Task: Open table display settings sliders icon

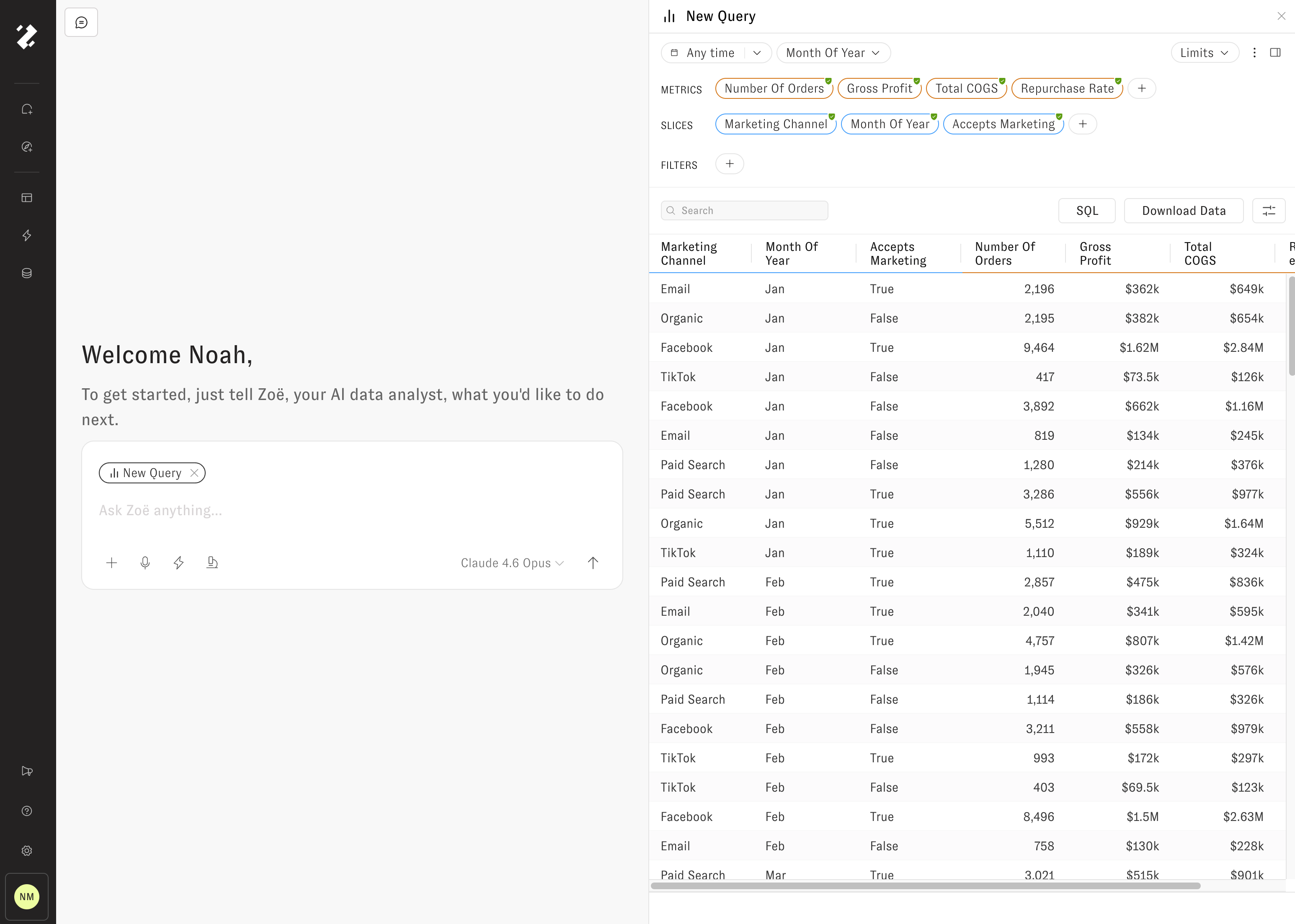Action: (x=1268, y=211)
